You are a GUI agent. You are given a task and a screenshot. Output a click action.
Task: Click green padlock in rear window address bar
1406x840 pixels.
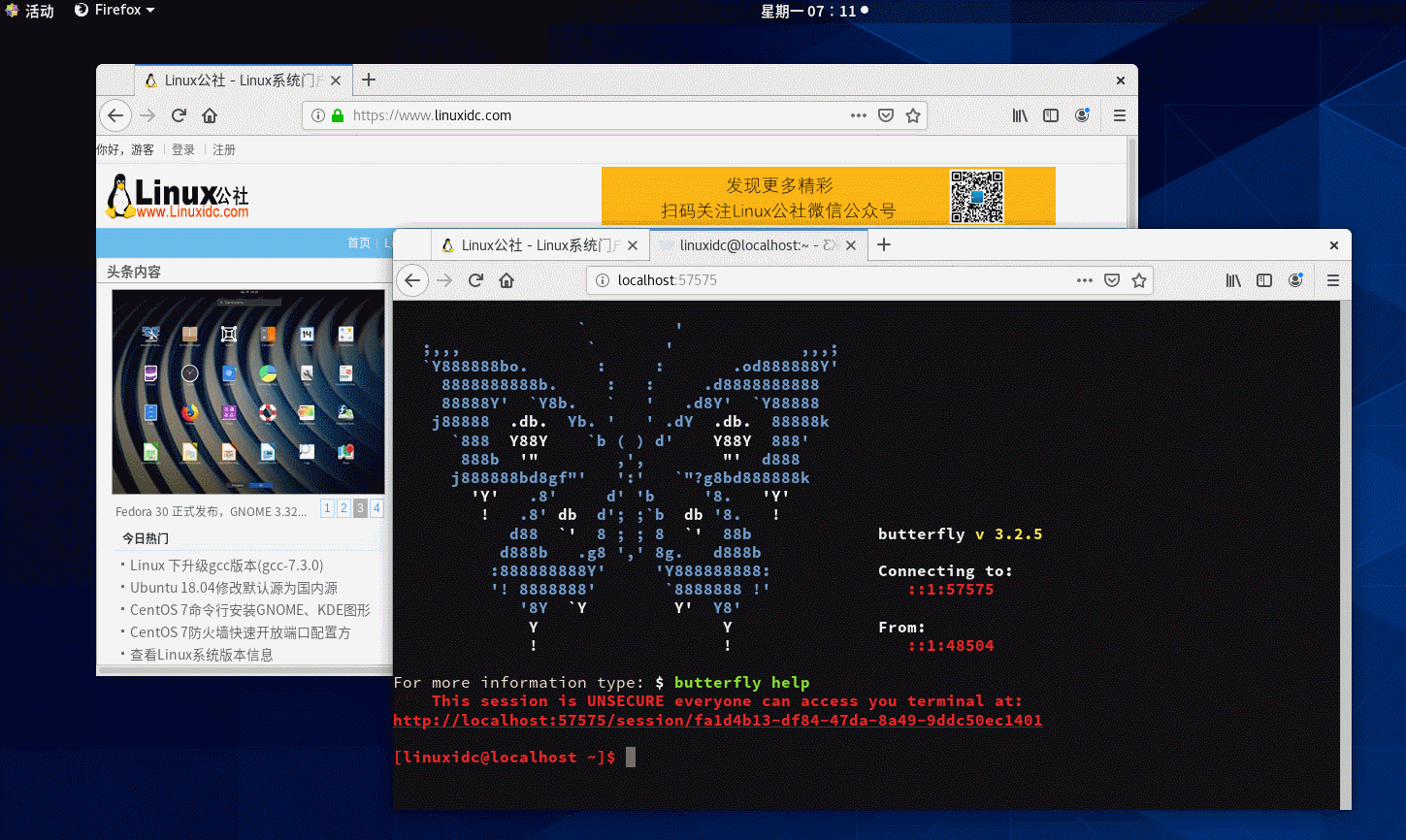[x=338, y=115]
